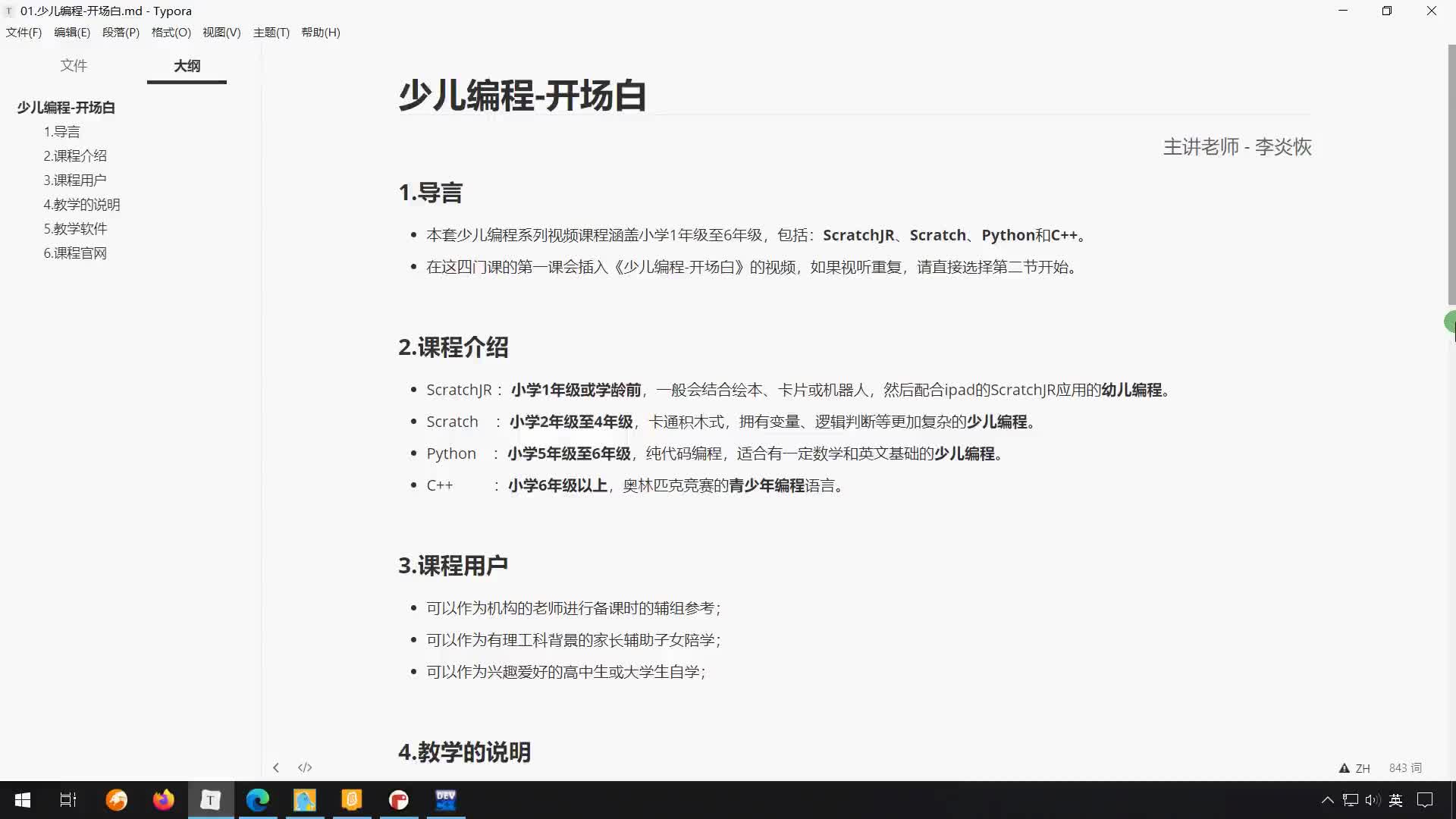The width and height of the screenshot is (1456, 819).
Task: Click the vertical scrollbar thumb of the editor
Action: pos(1451,174)
